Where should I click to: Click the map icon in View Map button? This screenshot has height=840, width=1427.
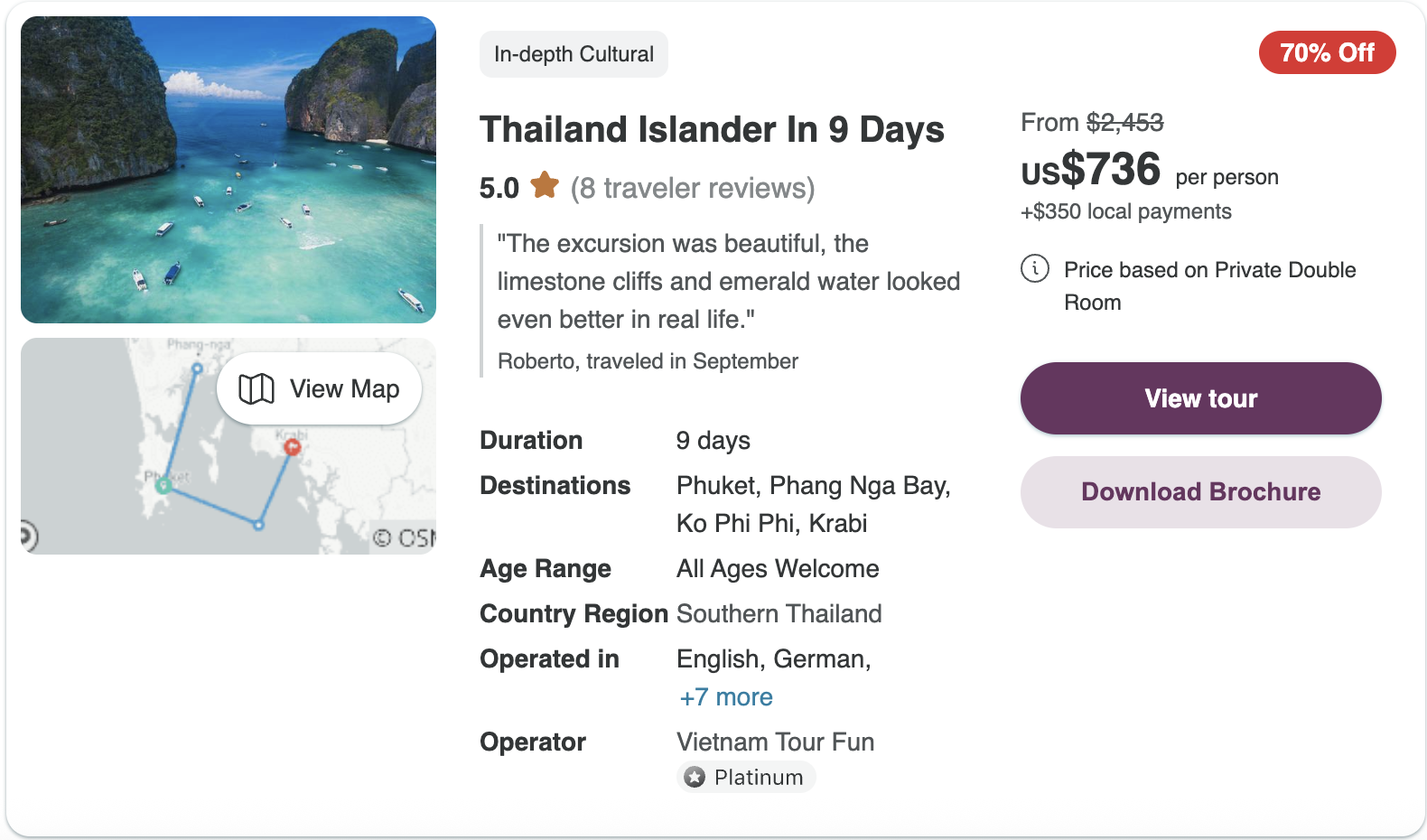[x=256, y=389]
